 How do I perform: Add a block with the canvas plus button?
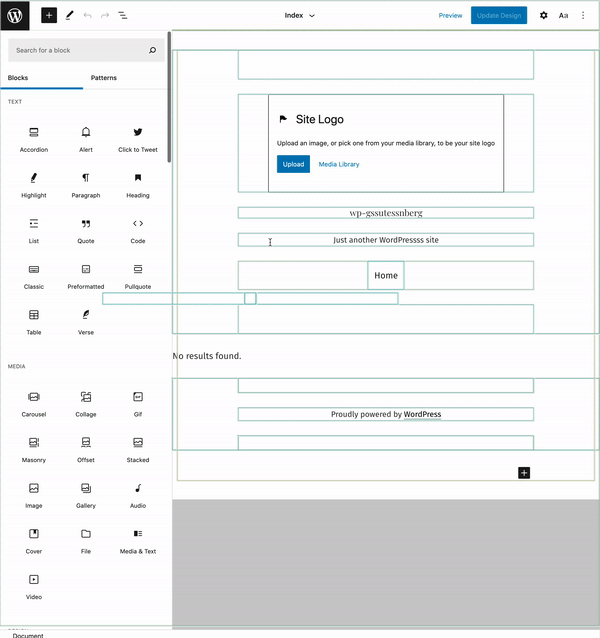coord(524,473)
